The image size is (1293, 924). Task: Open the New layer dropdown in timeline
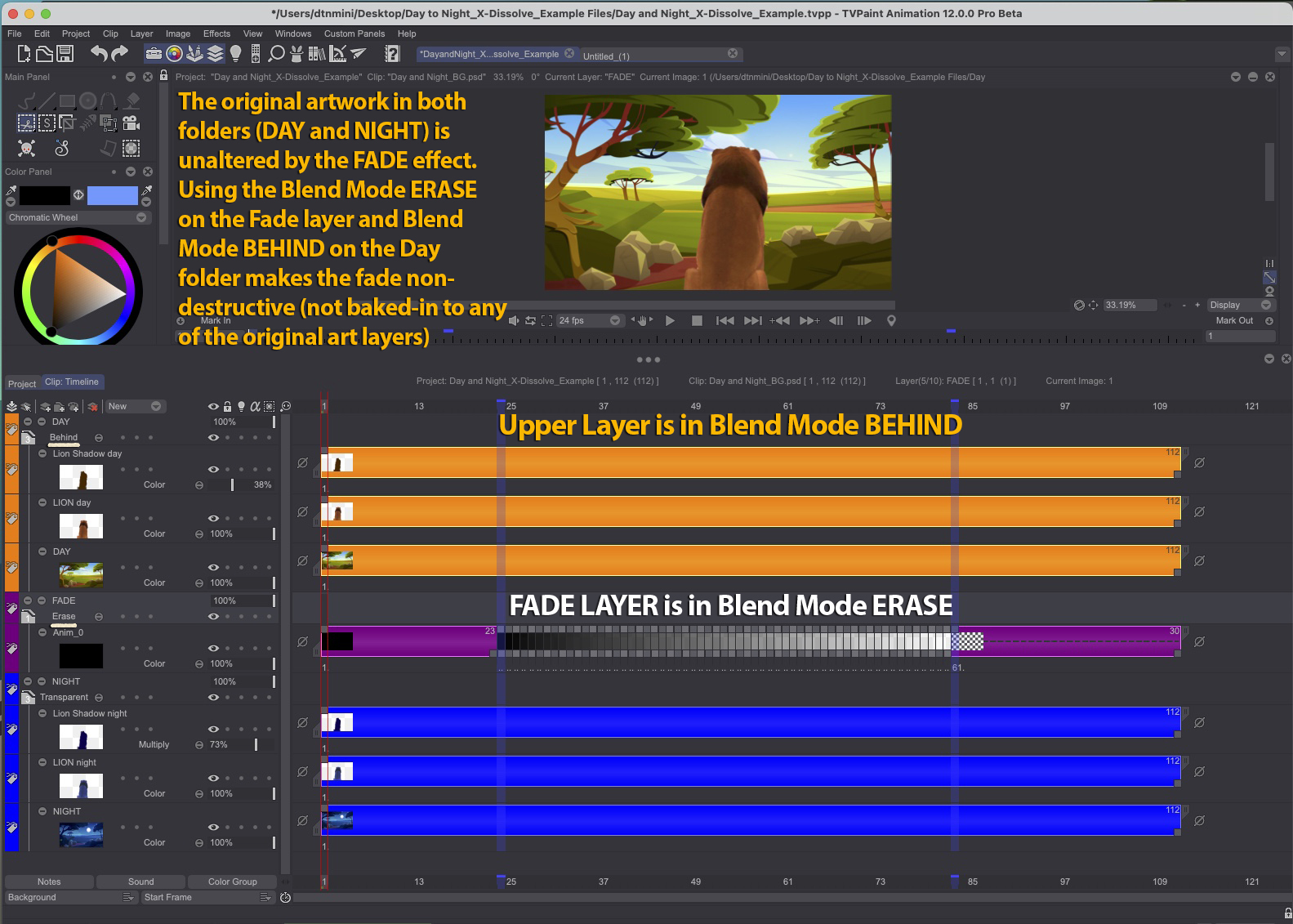135,406
